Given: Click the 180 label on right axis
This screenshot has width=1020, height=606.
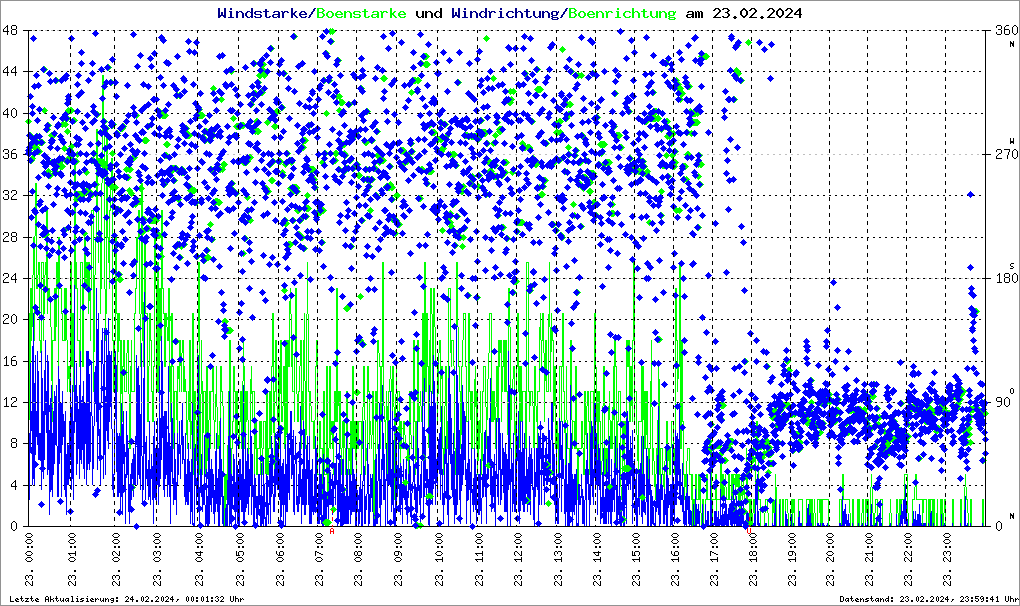Looking at the screenshot, I should pos(1000,279).
